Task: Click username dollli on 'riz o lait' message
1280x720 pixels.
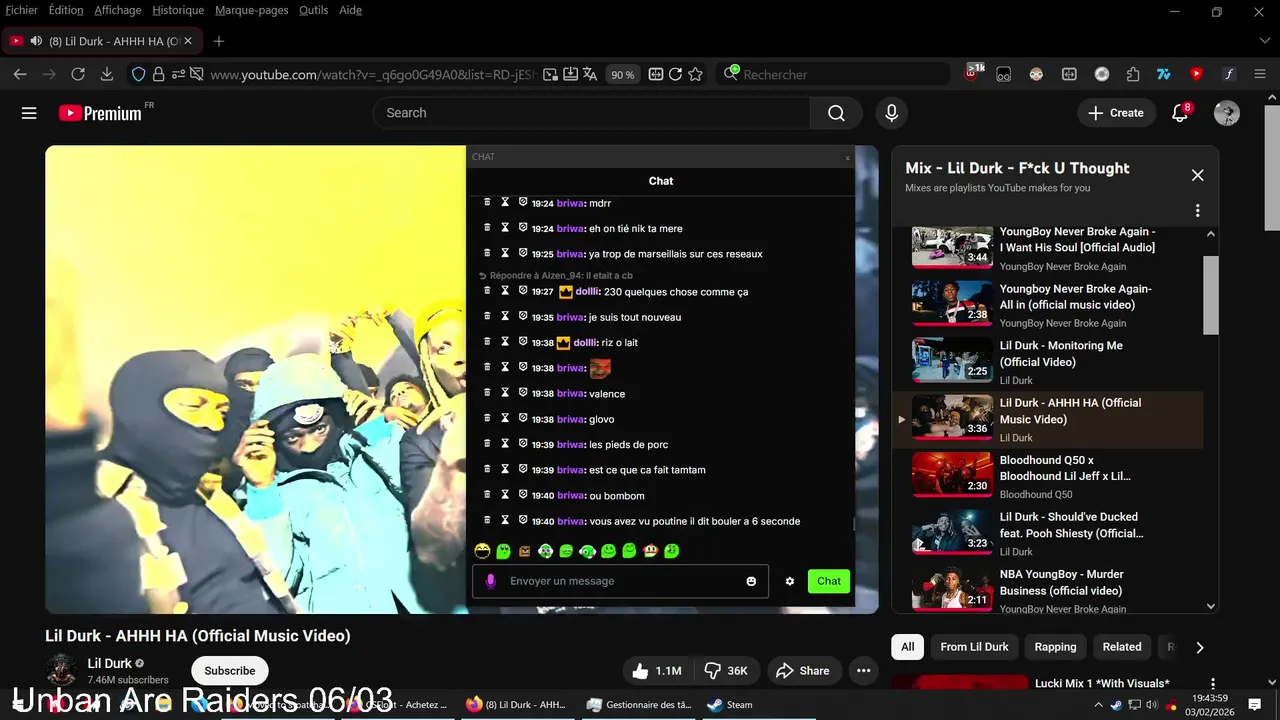Action: click(x=586, y=343)
